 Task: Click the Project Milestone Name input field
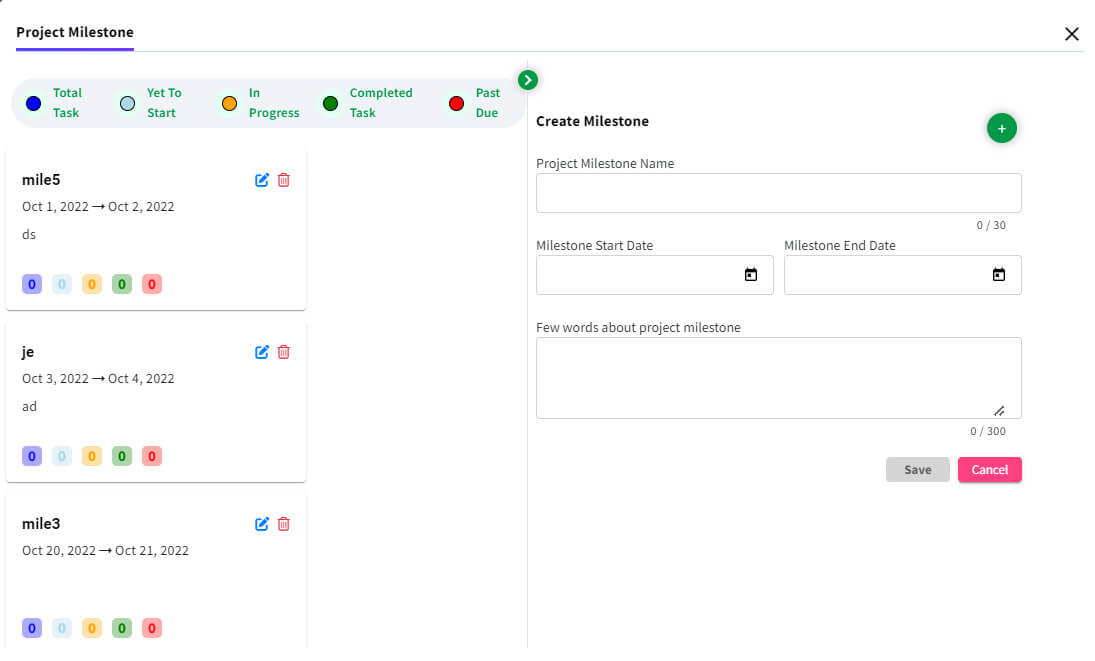click(x=778, y=192)
